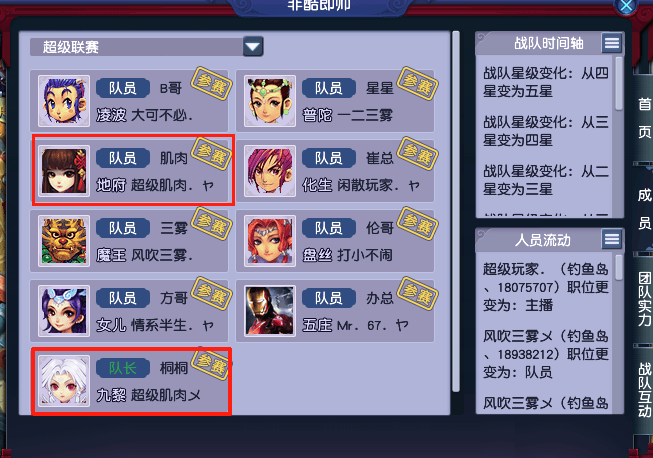The width and height of the screenshot is (653, 458).
Task: Click the 队员 badge on 伦哥's card
Action: click(329, 228)
